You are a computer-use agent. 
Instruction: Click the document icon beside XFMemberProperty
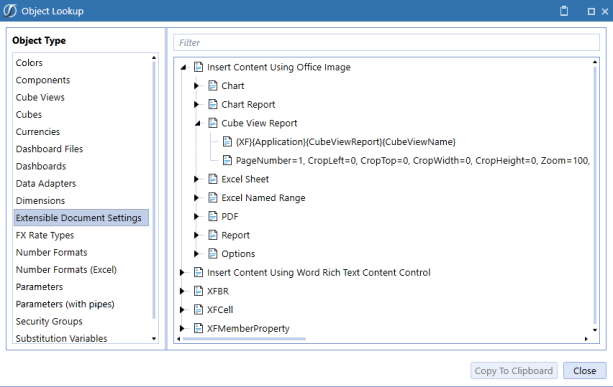pos(199,328)
